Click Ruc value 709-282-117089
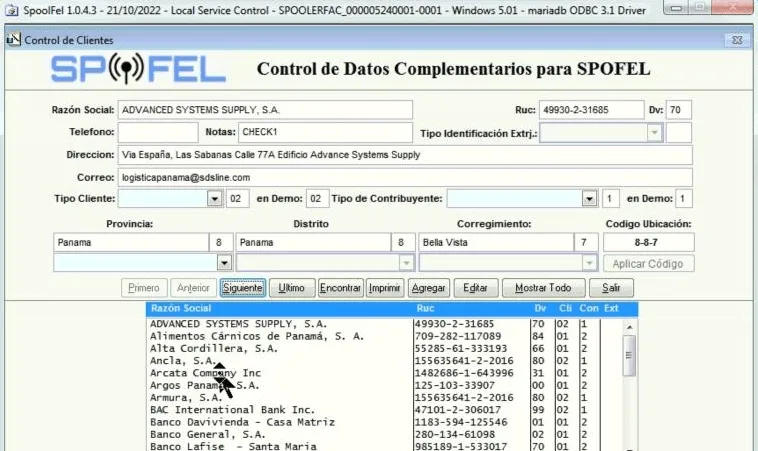 click(x=458, y=336)
